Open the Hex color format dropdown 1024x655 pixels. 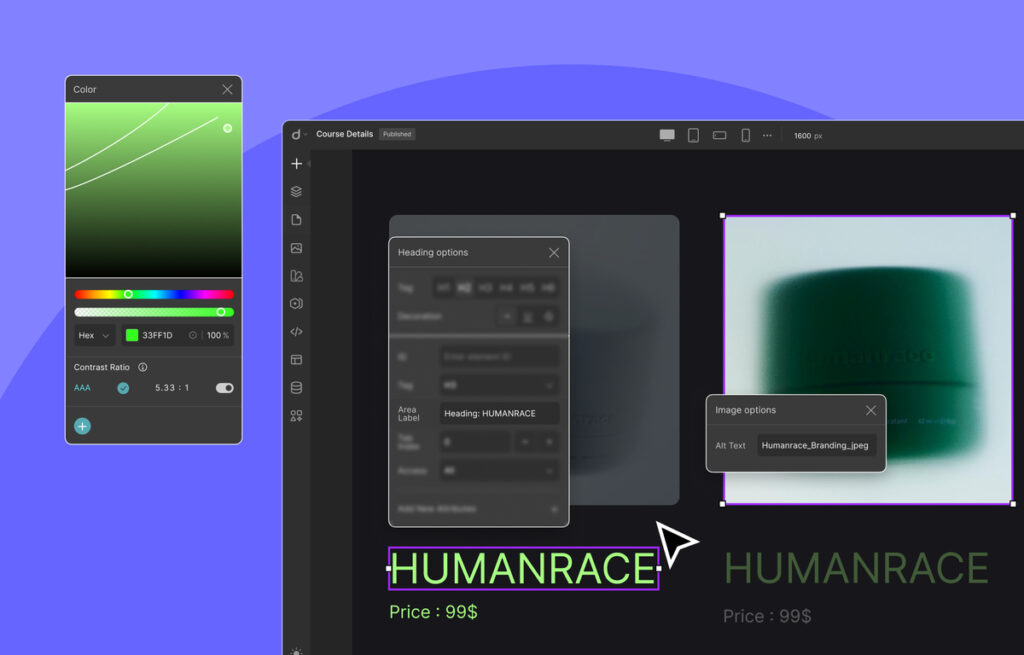tap(95, 335)
